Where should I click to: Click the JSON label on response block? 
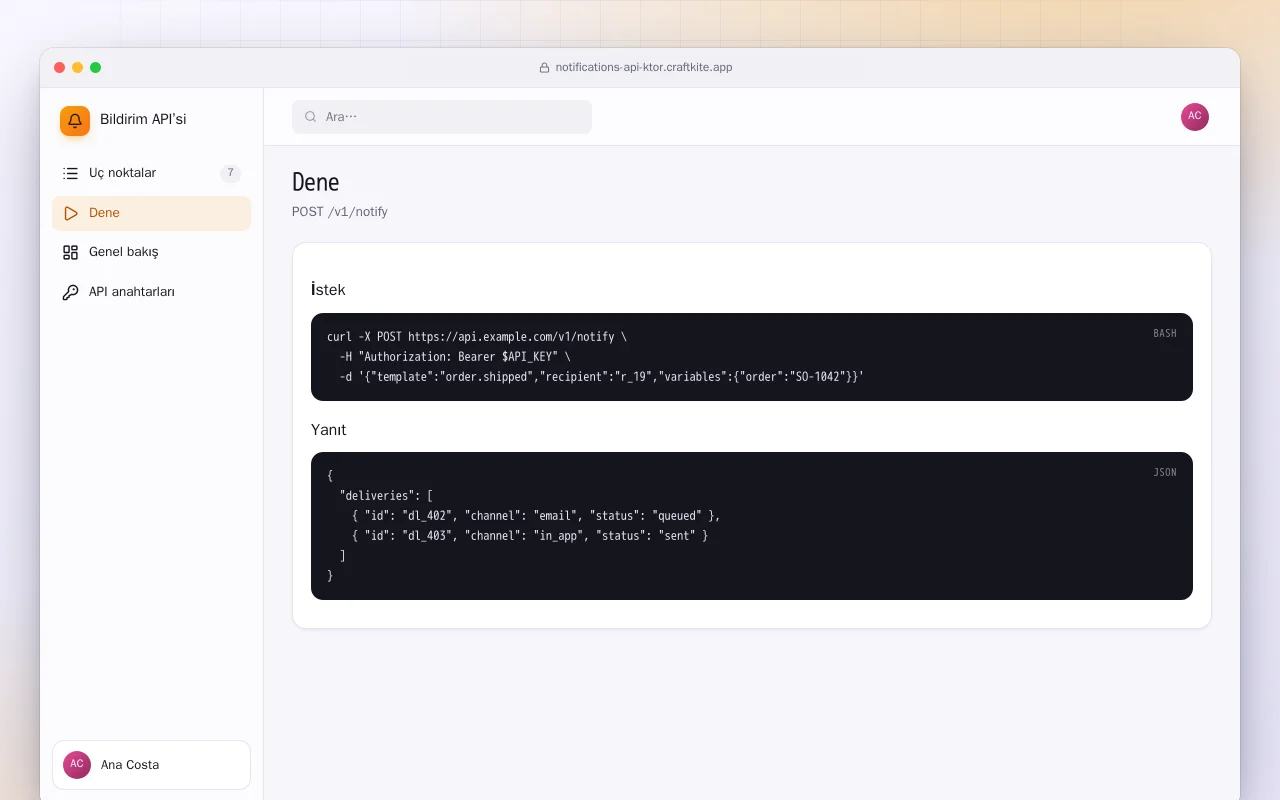pyautogui.click(x=1165, y=473)
